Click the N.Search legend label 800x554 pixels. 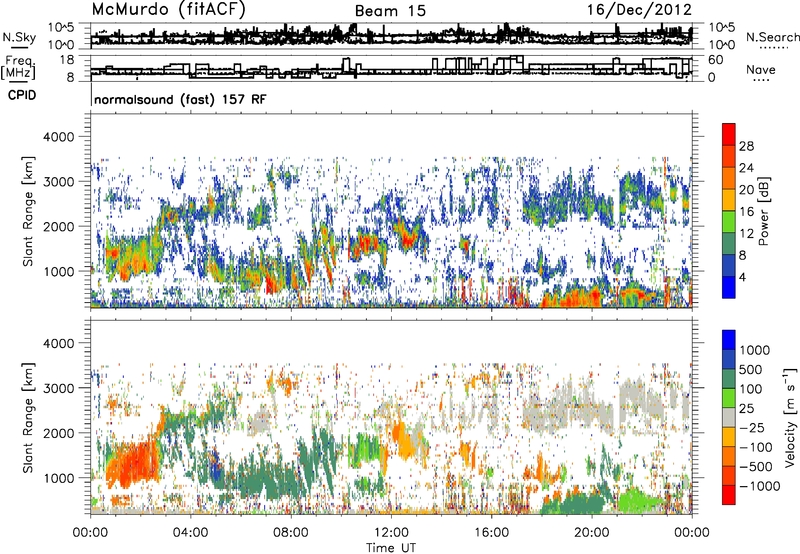pos(772,37)
